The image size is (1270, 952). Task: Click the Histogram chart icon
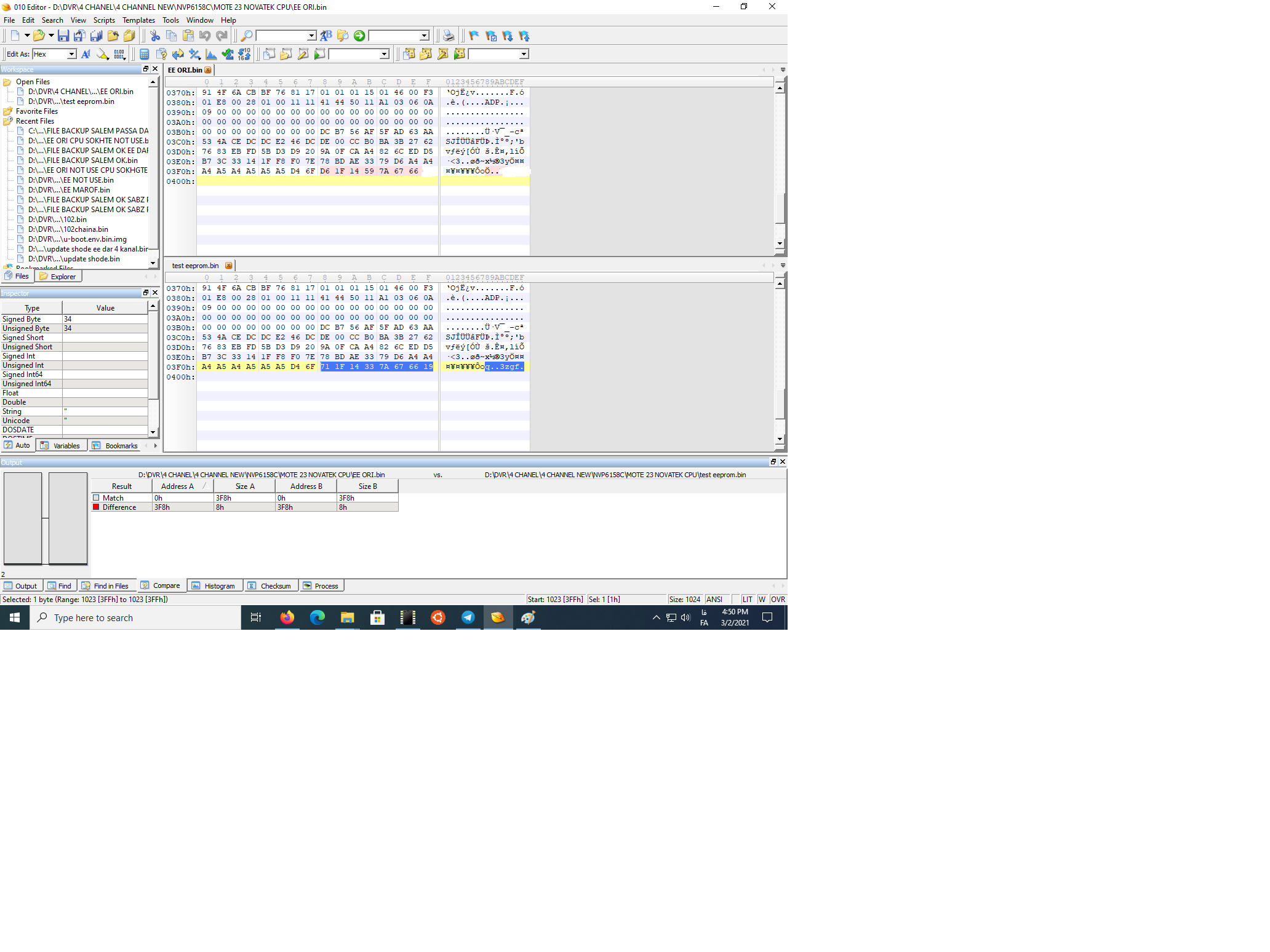[211, 54]
